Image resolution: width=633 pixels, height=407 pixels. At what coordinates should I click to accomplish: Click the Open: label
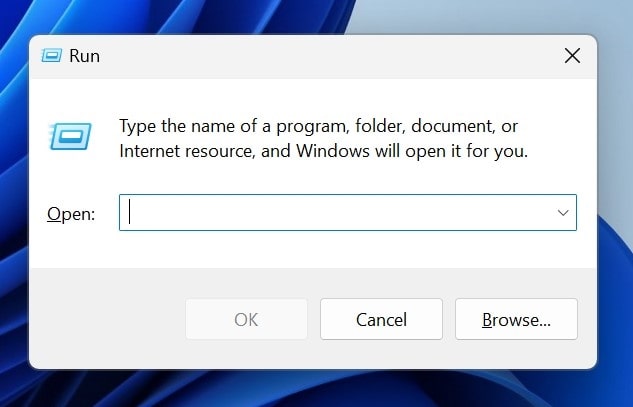71,214
